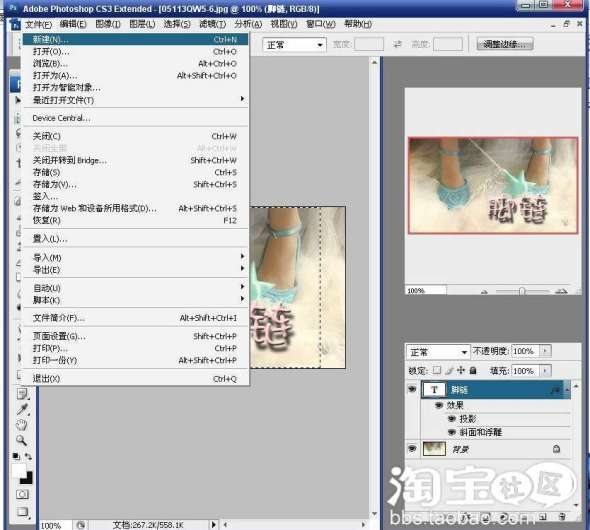Toggle Quick Mask mode icon

(22, 494)
